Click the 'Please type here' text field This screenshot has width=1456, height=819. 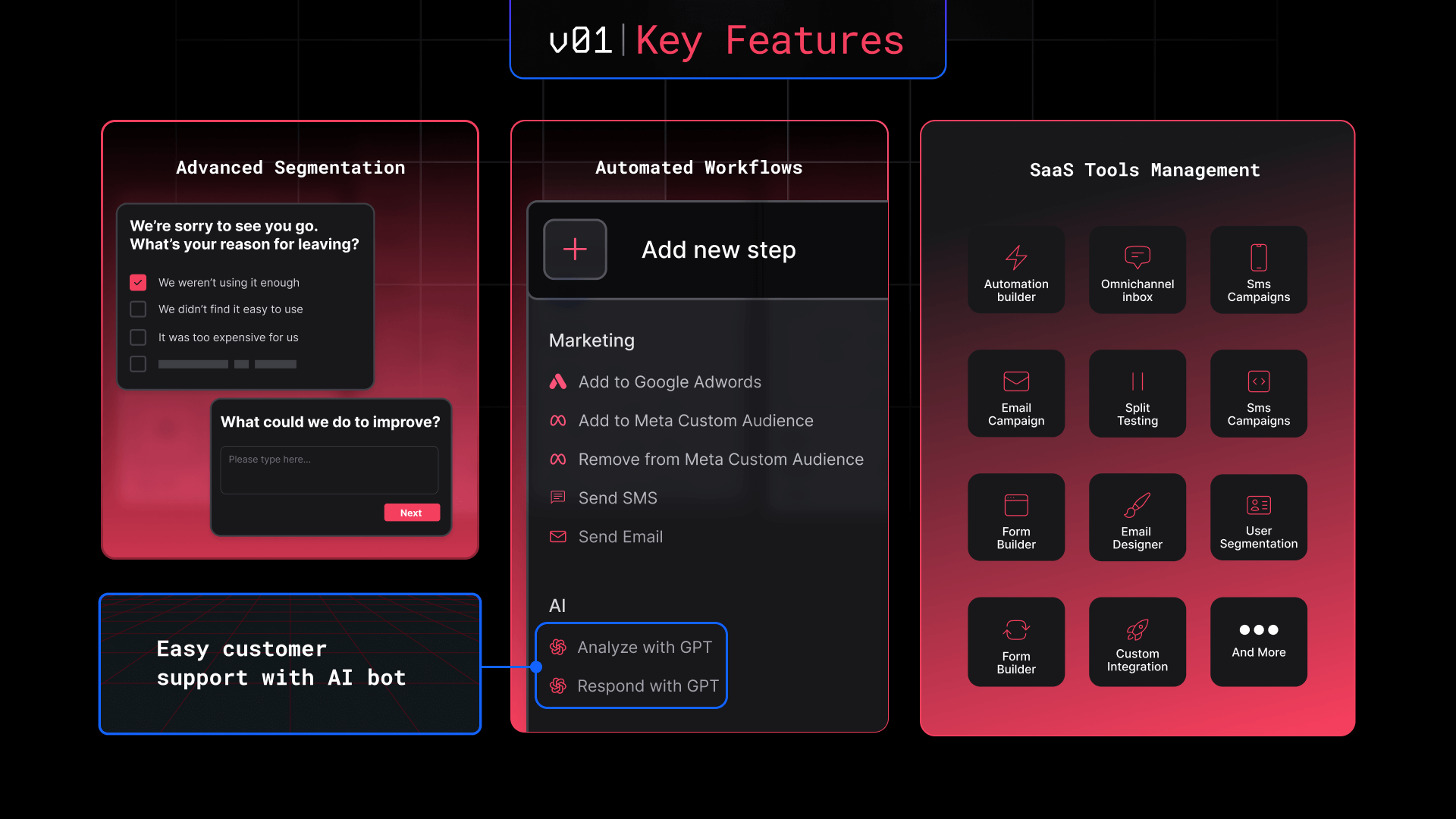click(x=329, y=470)
